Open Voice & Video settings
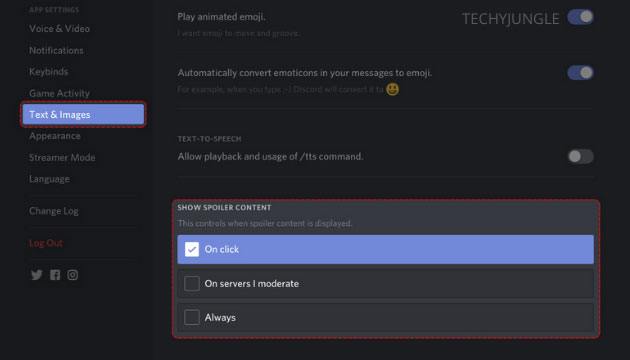The image size is (630, 360). pyautogui.click(x=59, y=29)
